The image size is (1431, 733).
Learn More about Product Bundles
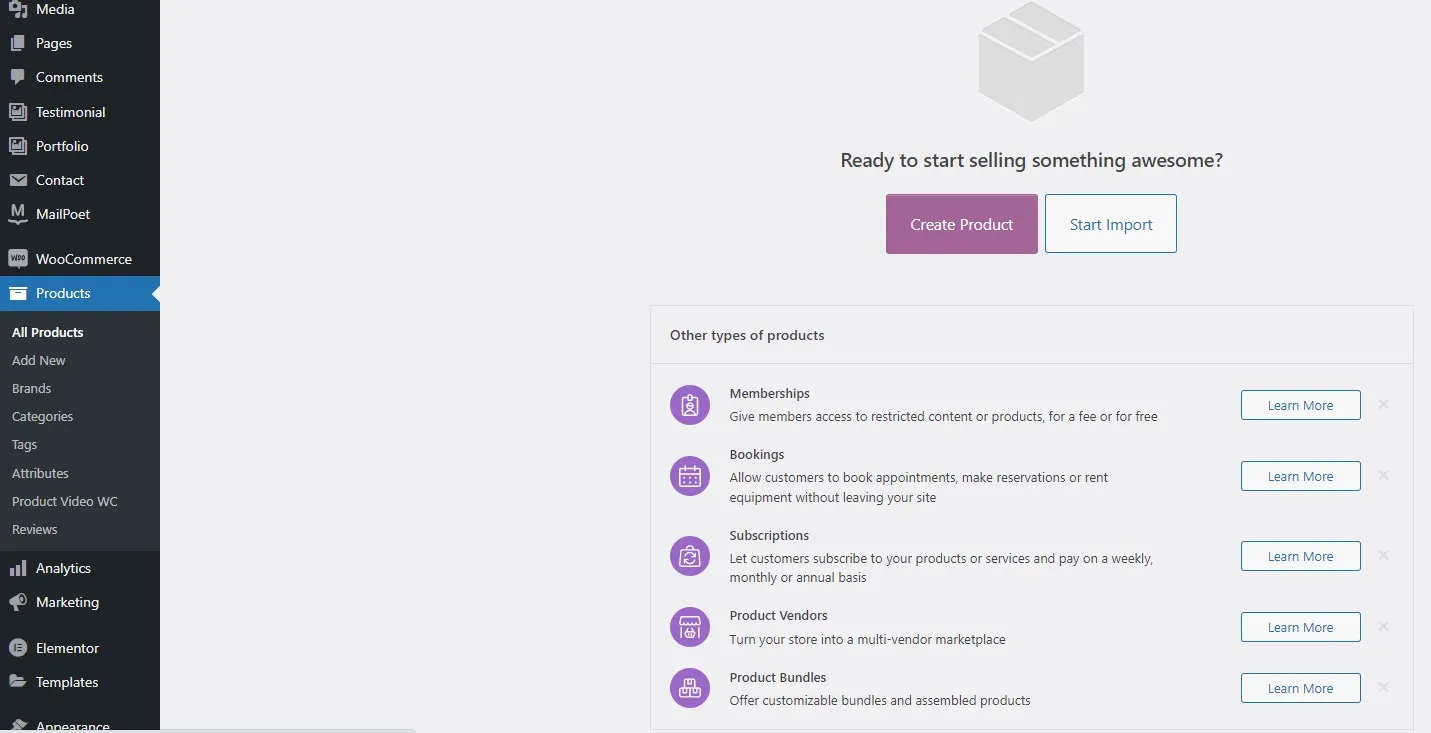1301,688
